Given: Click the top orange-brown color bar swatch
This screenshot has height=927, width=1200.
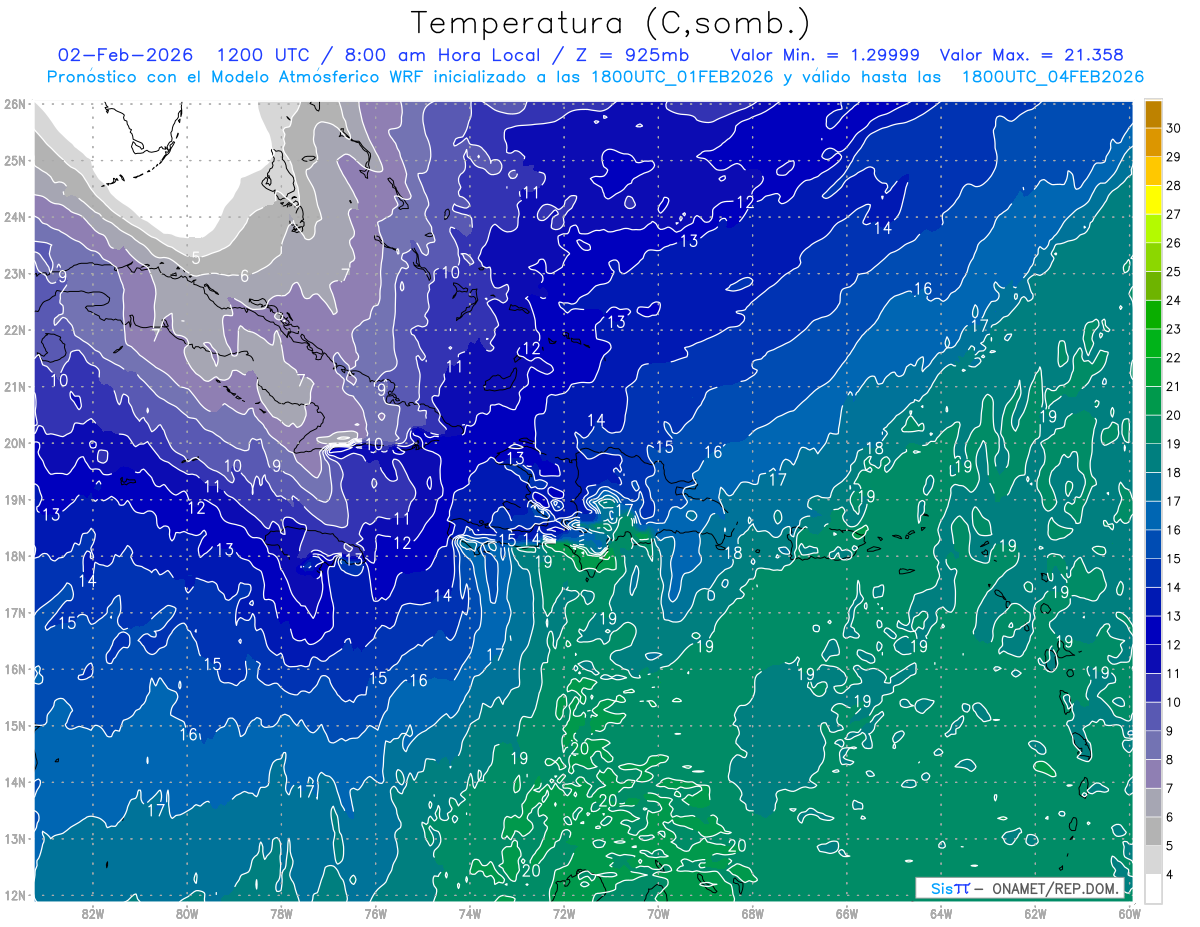Looking at the screenshot, I should coord(1153,113).
